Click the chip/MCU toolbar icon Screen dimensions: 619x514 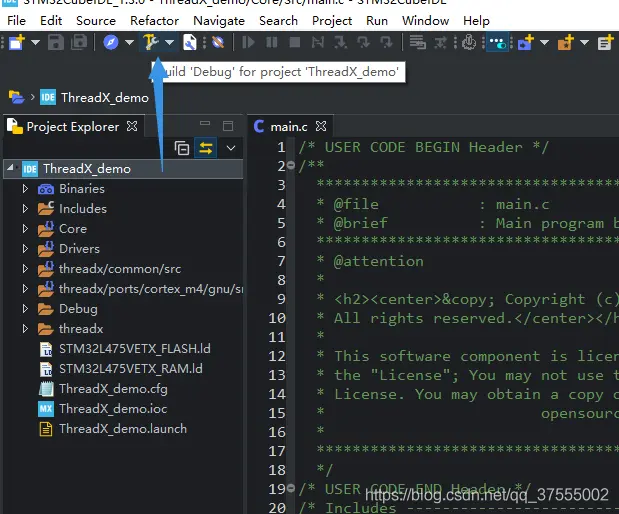click(469, 42)
